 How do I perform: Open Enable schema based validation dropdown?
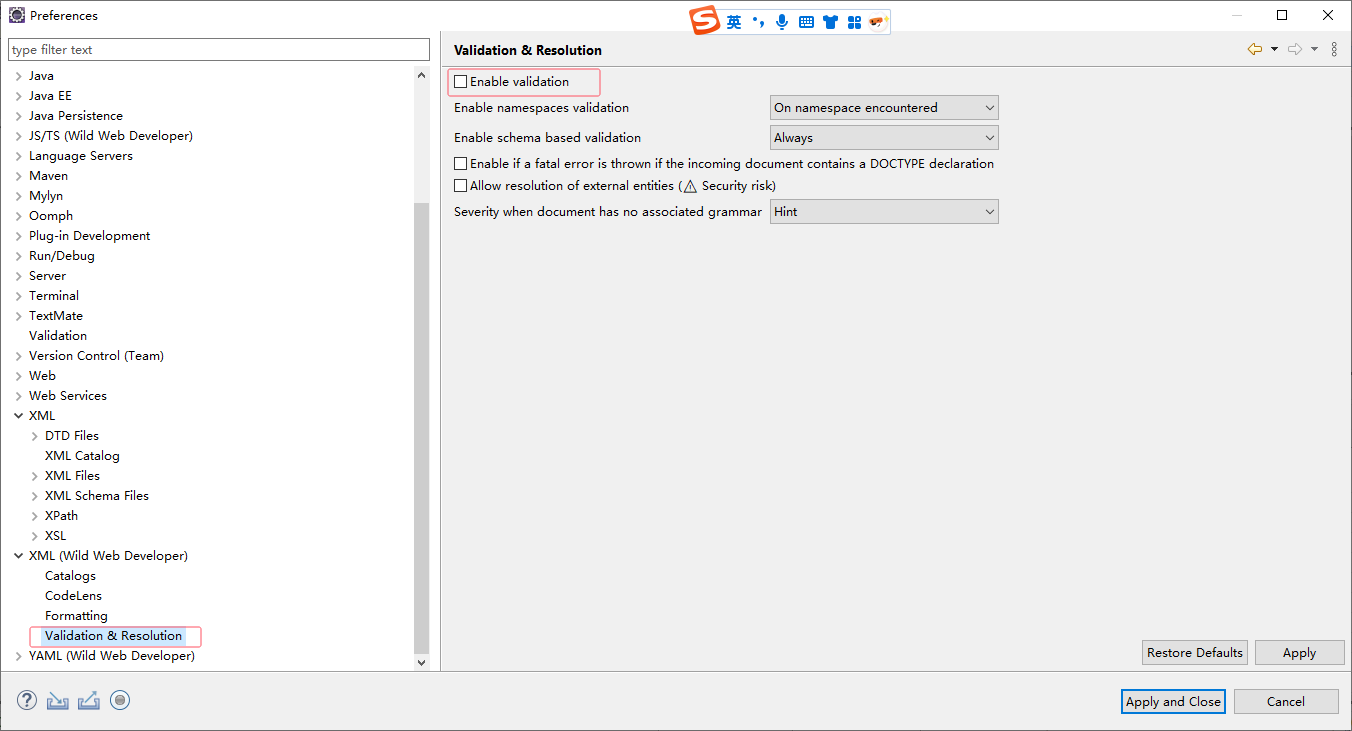(884, 138)
